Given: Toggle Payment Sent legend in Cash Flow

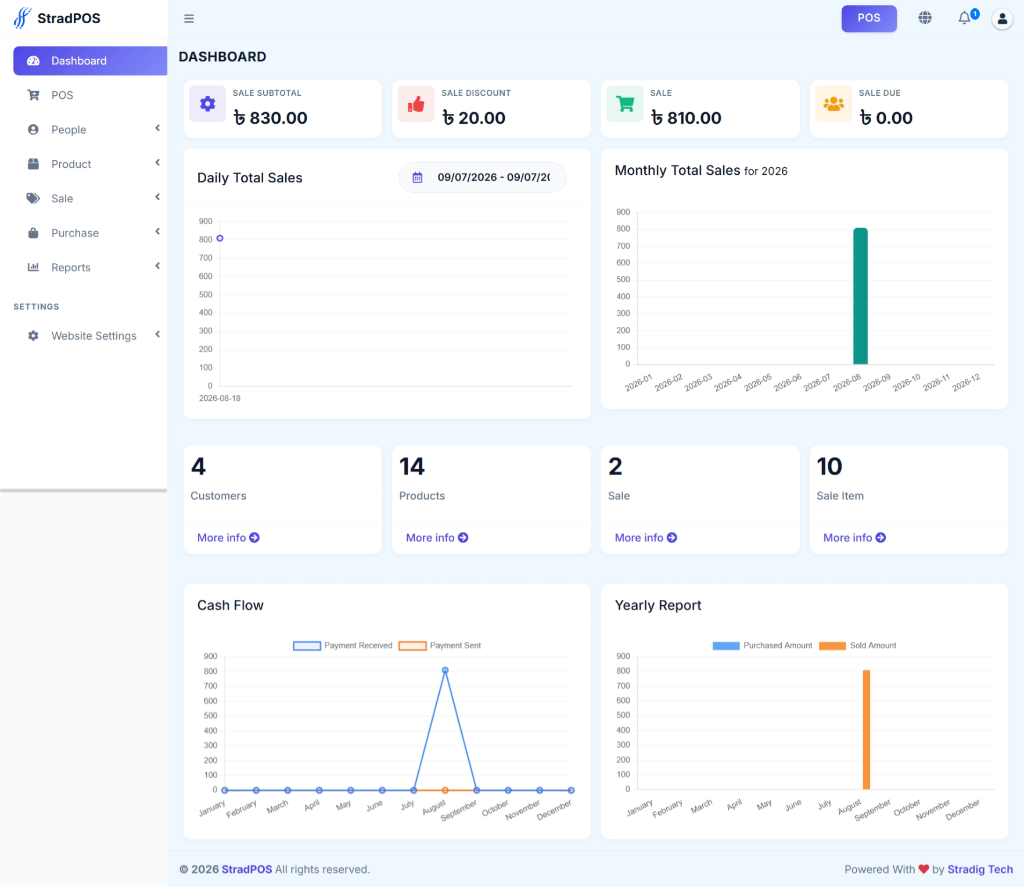Looking at the screenshot, I should [440, 645].
